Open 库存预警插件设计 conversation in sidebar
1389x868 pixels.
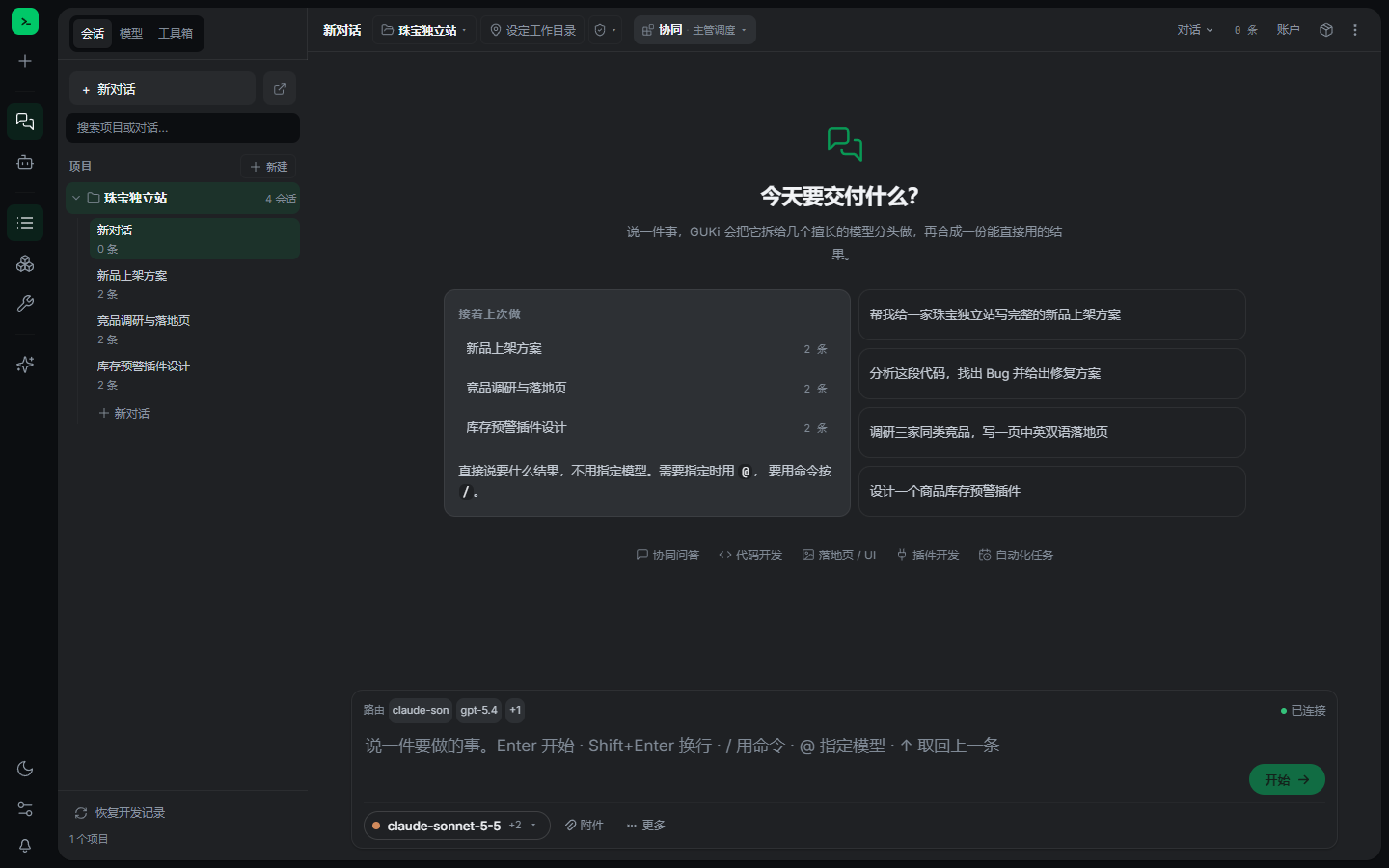coord(194,375)
